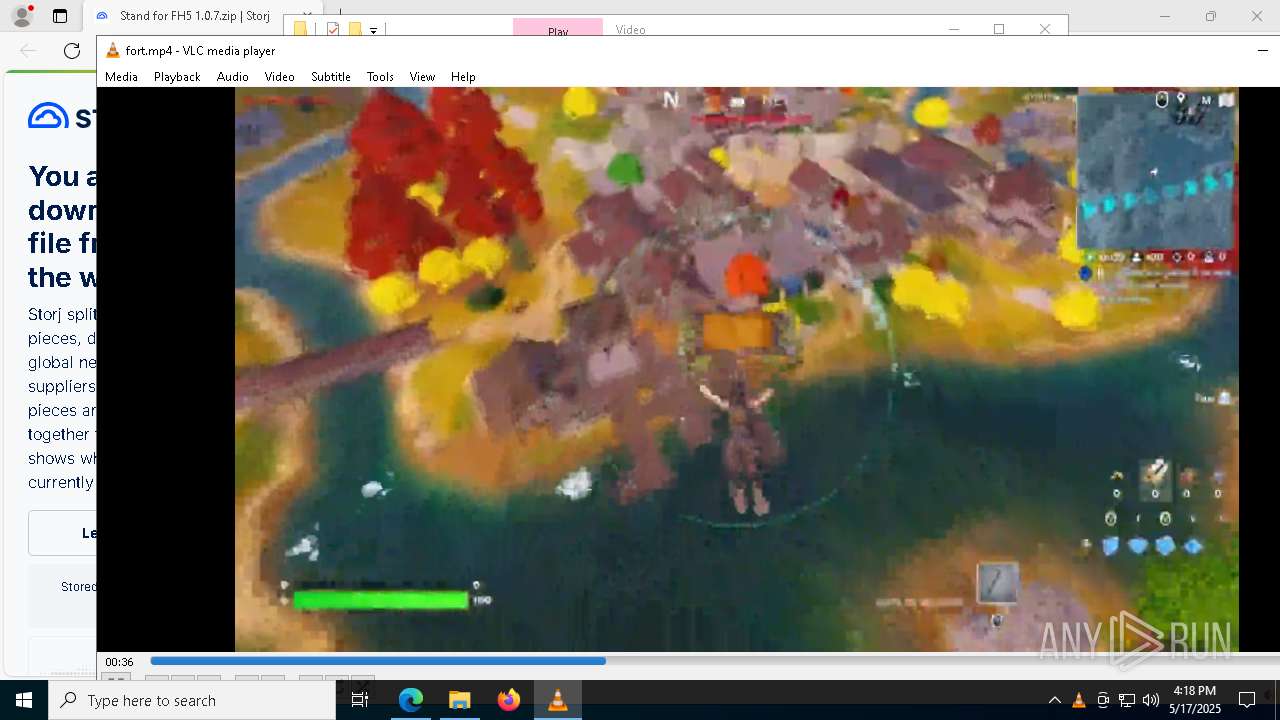
Task: Click the VLC system tray icon
Action: [1079, 700]
